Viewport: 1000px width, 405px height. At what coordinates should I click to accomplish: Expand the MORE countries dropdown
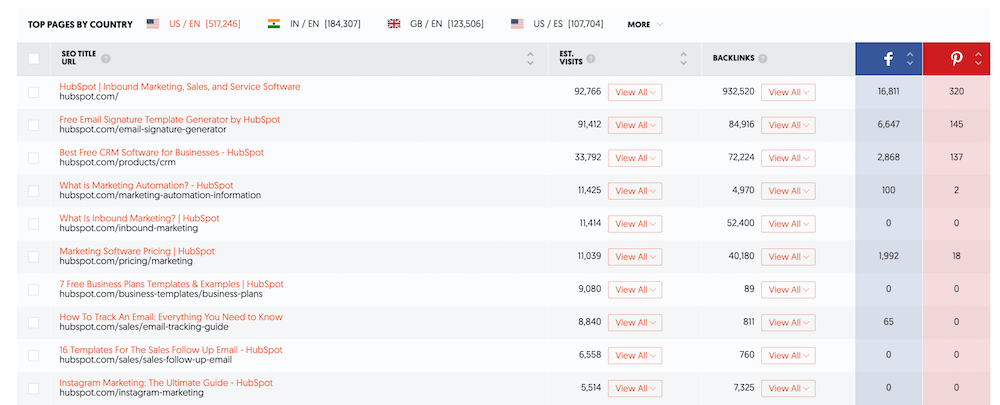(x=645, y=24)
